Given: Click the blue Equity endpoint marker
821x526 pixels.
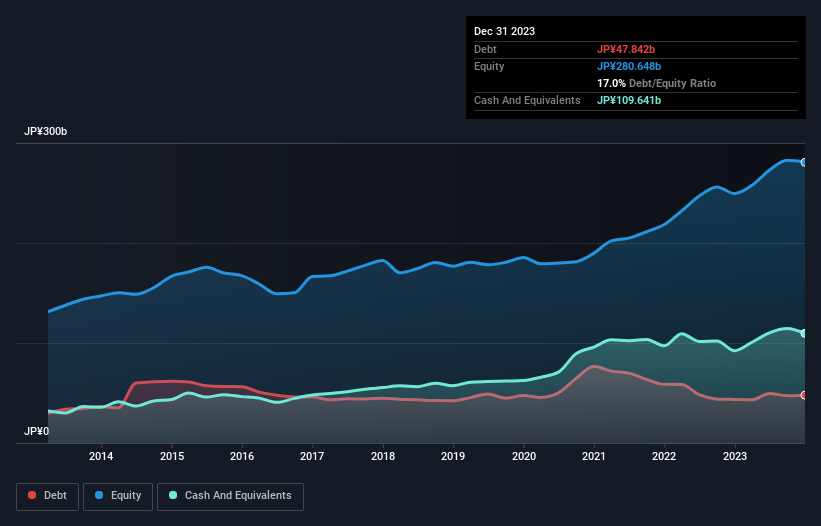Looking at the screenshot, I should [804, 163].
